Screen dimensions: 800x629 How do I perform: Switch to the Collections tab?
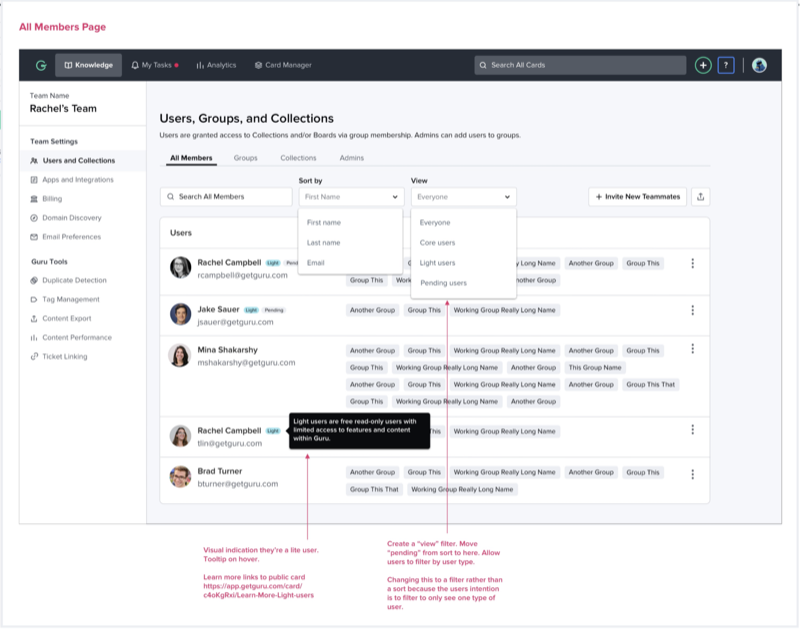click(298, 158)
